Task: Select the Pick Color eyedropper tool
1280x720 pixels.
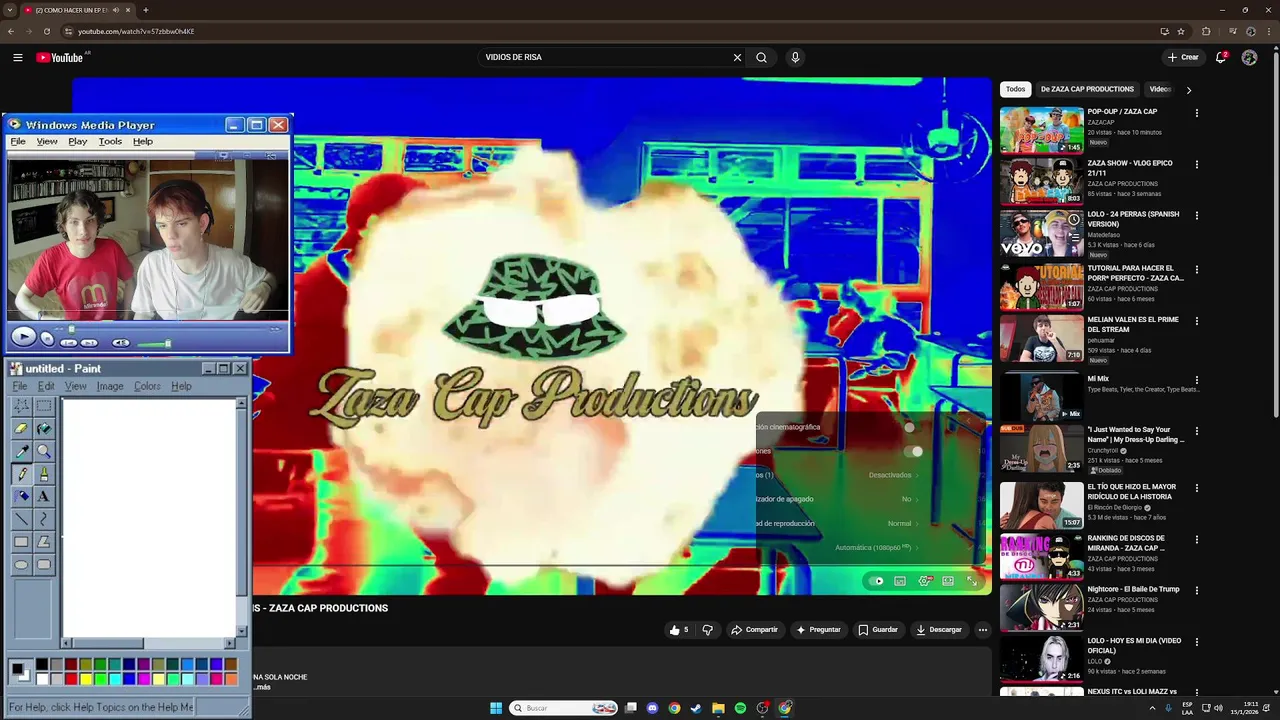Action: [21, 451]
